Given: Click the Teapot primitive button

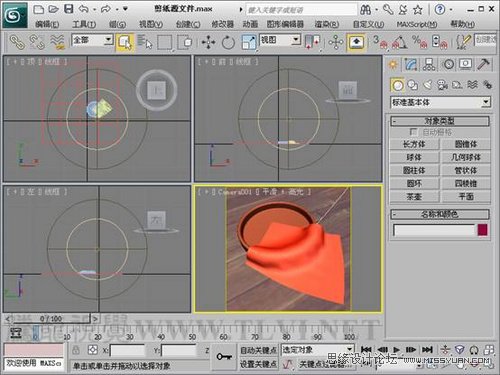Looking at the screenshot, I should coord(414,197).
